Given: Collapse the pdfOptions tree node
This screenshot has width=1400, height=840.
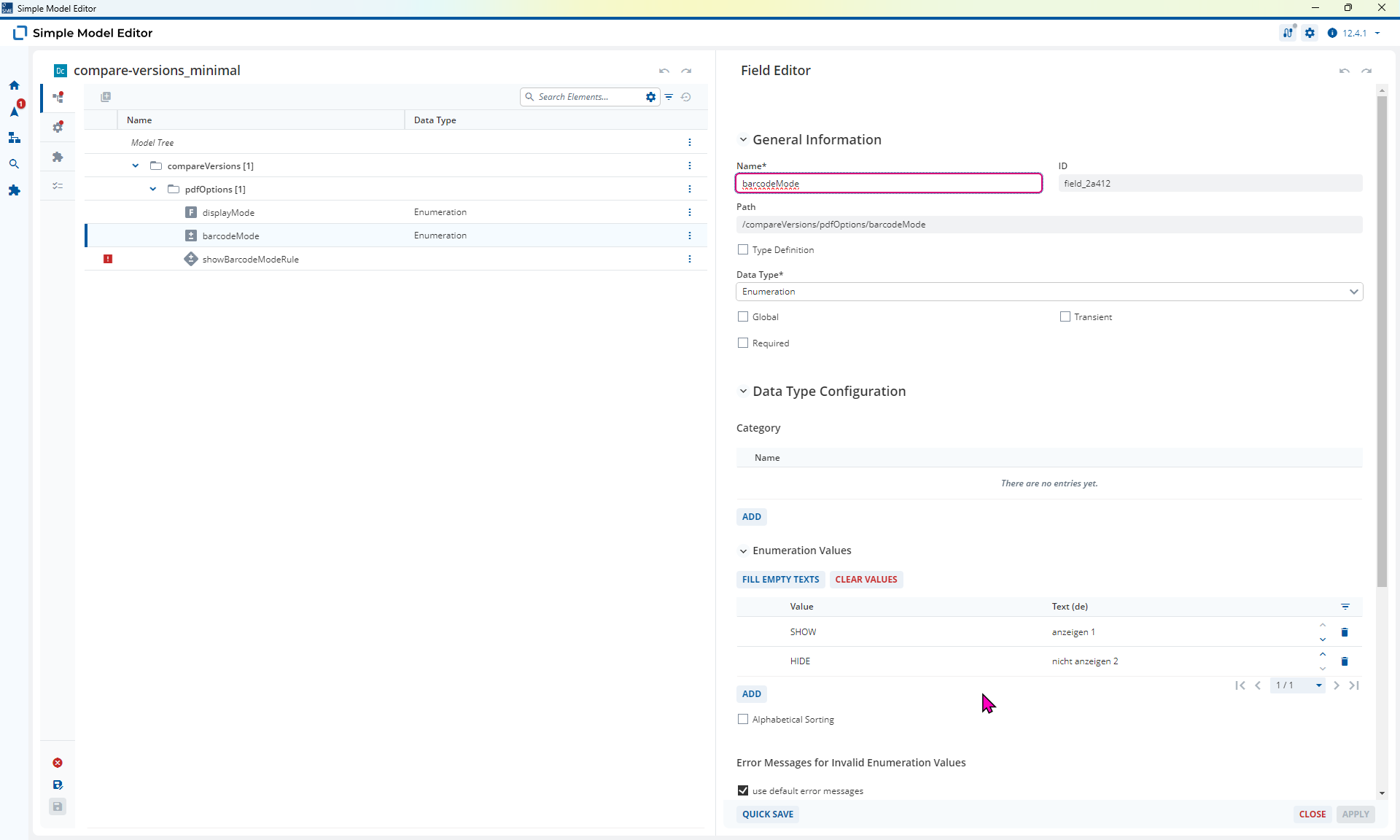Looking at the screenshot, I should tap(153, 189).
